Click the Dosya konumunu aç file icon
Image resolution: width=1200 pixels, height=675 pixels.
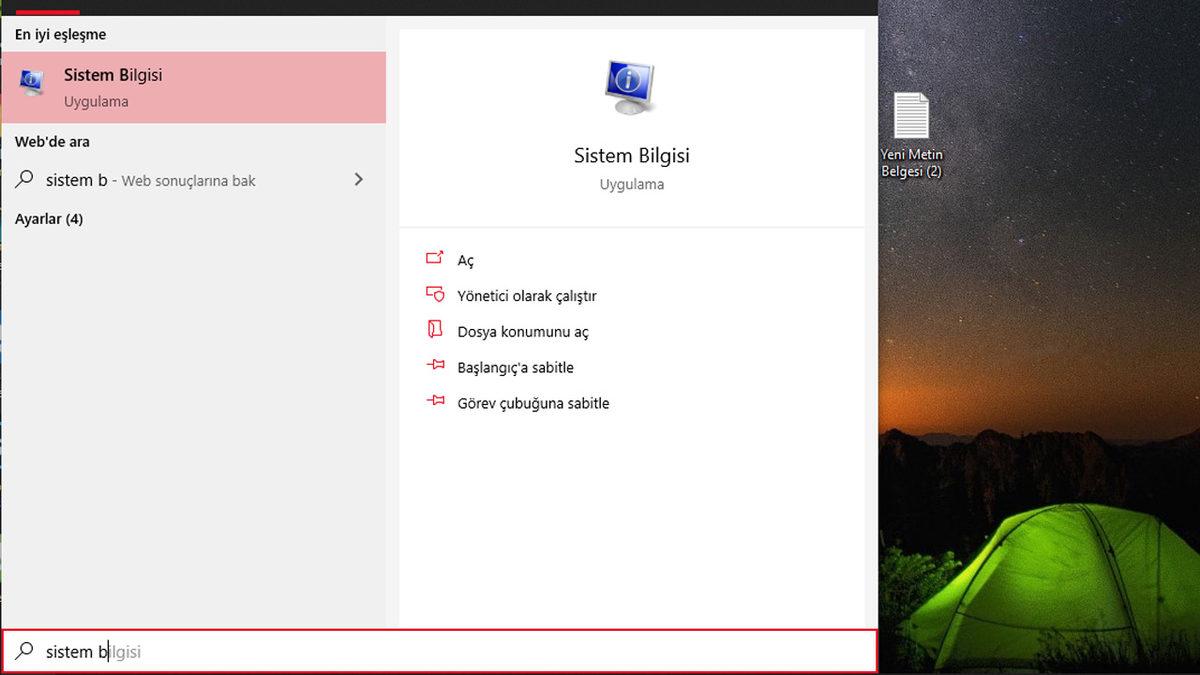(434, 330)
